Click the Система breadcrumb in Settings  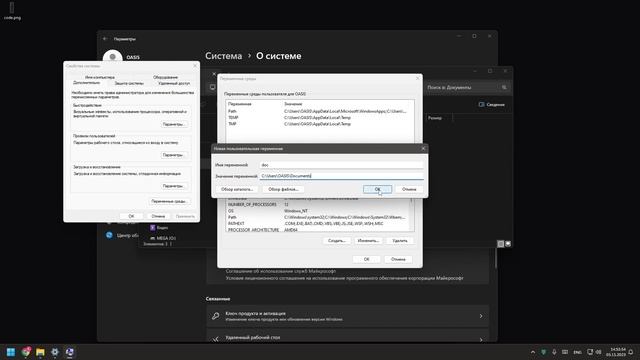tap(223, 56)
